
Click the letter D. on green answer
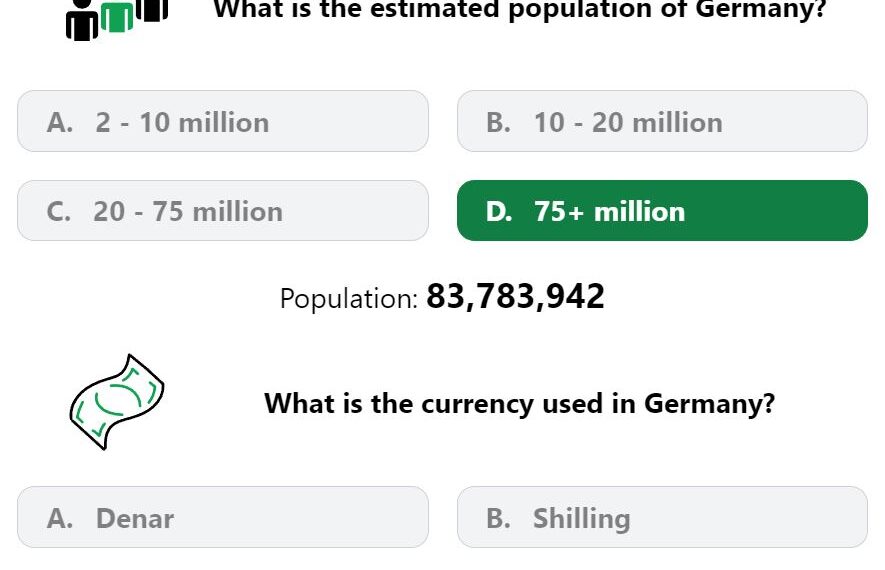coord(499,212)
